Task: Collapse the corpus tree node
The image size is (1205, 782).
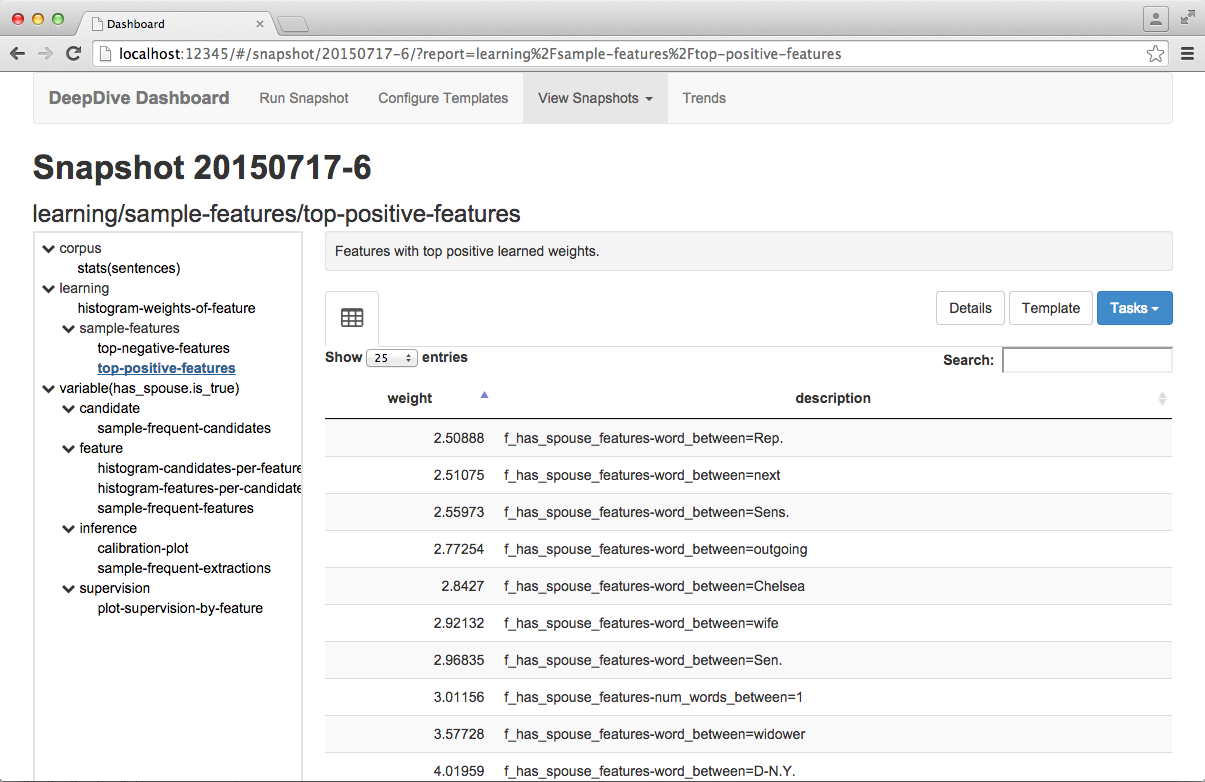Action: point(48,248)
